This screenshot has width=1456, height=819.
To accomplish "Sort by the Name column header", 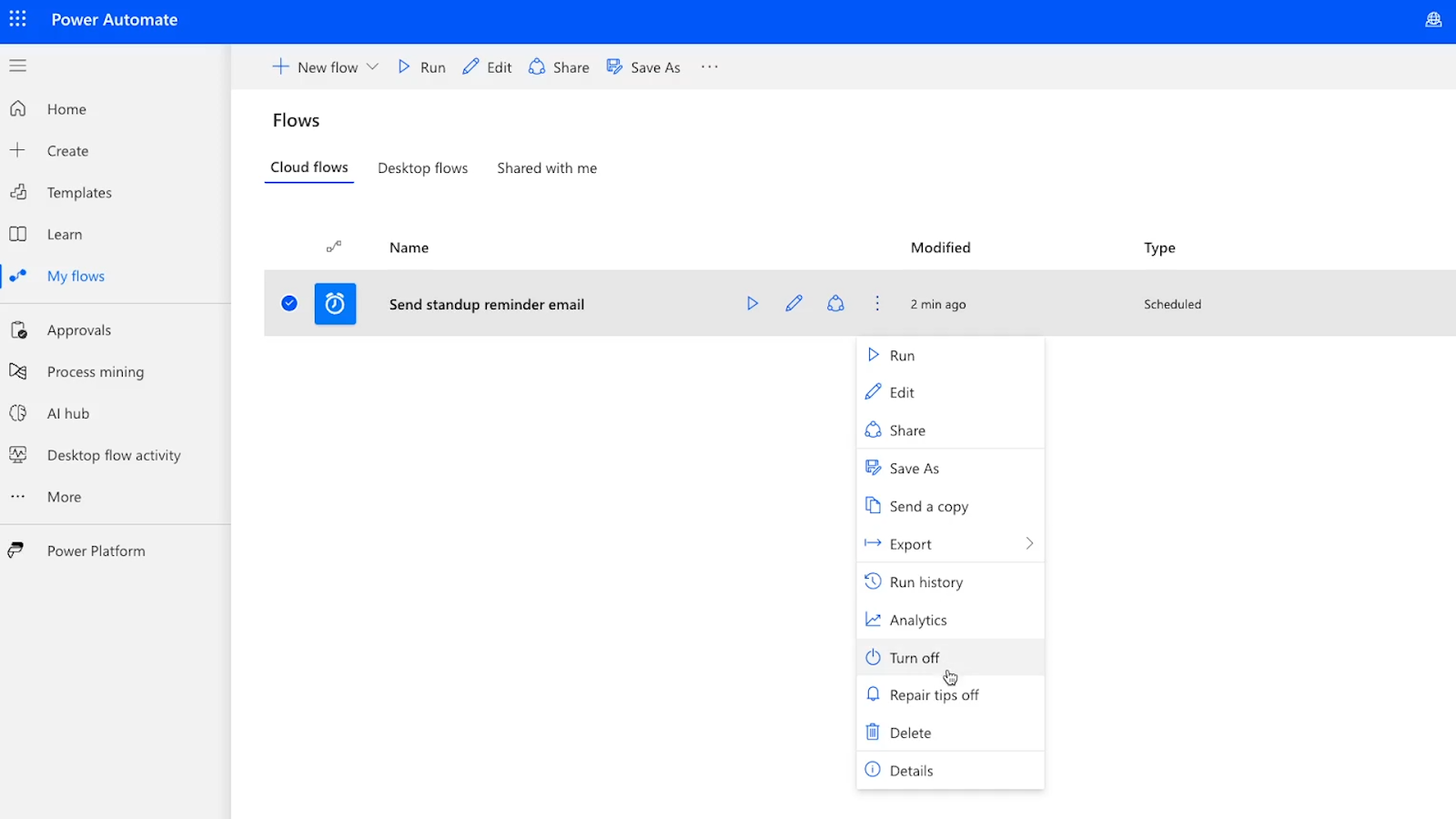I will 409,248.
